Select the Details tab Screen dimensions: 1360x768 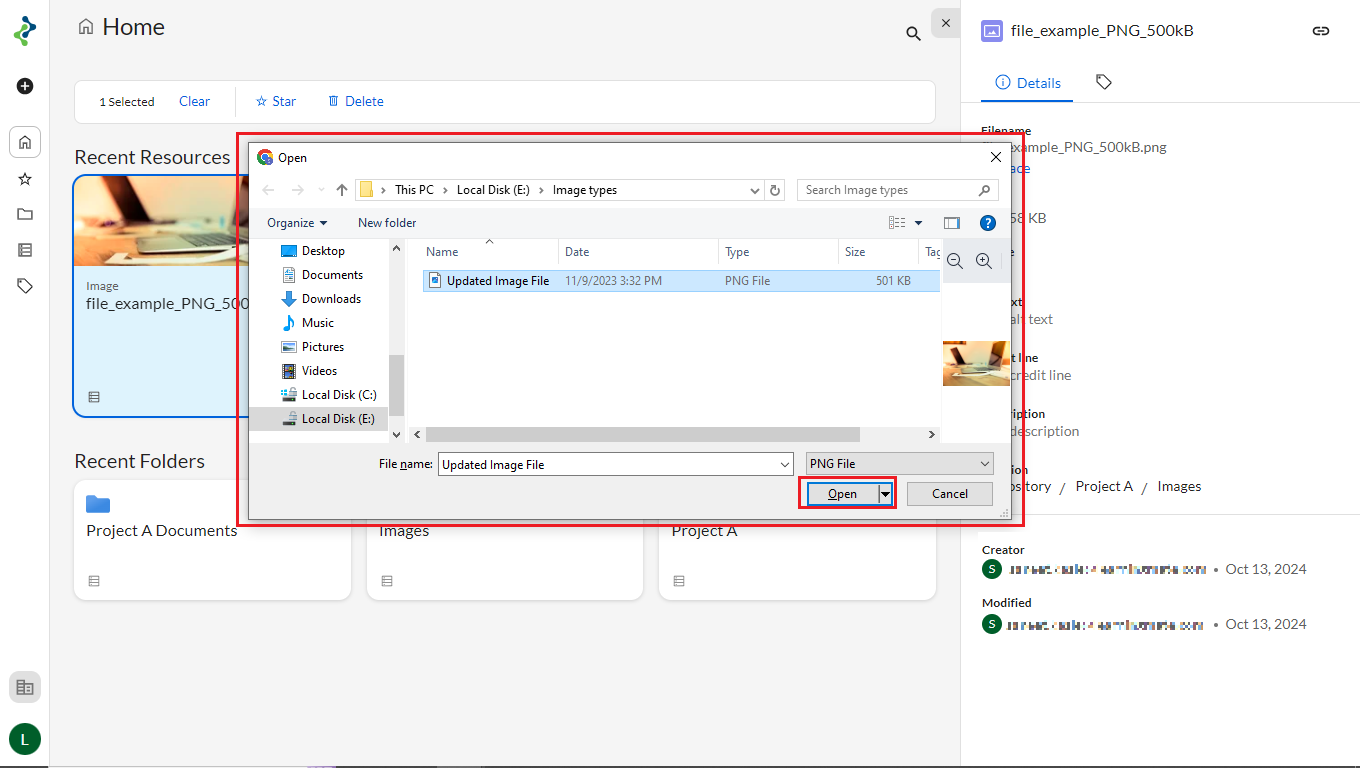1028,83
